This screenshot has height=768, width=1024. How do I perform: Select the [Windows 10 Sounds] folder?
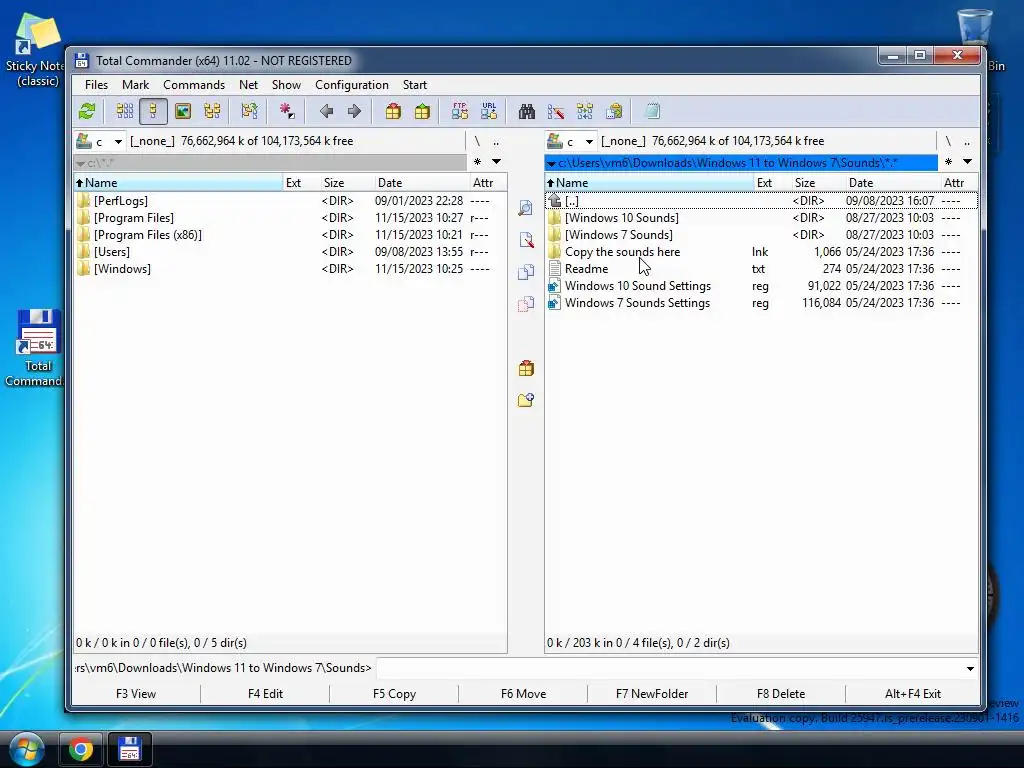point(761,218)
